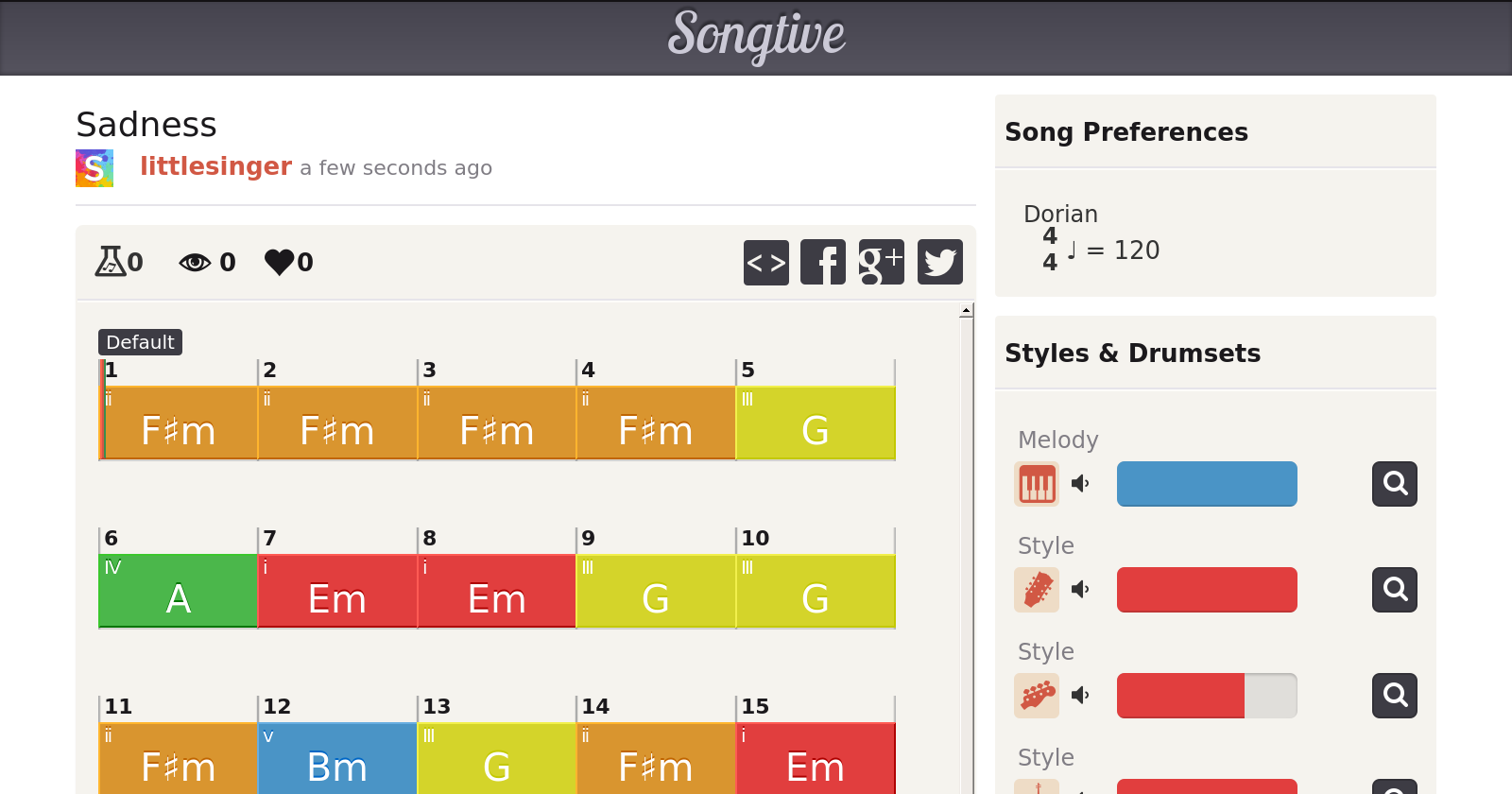Like the song with heart icon
Screen dimensions: 1512x794
pyautogui.click(x=280, y=262)
